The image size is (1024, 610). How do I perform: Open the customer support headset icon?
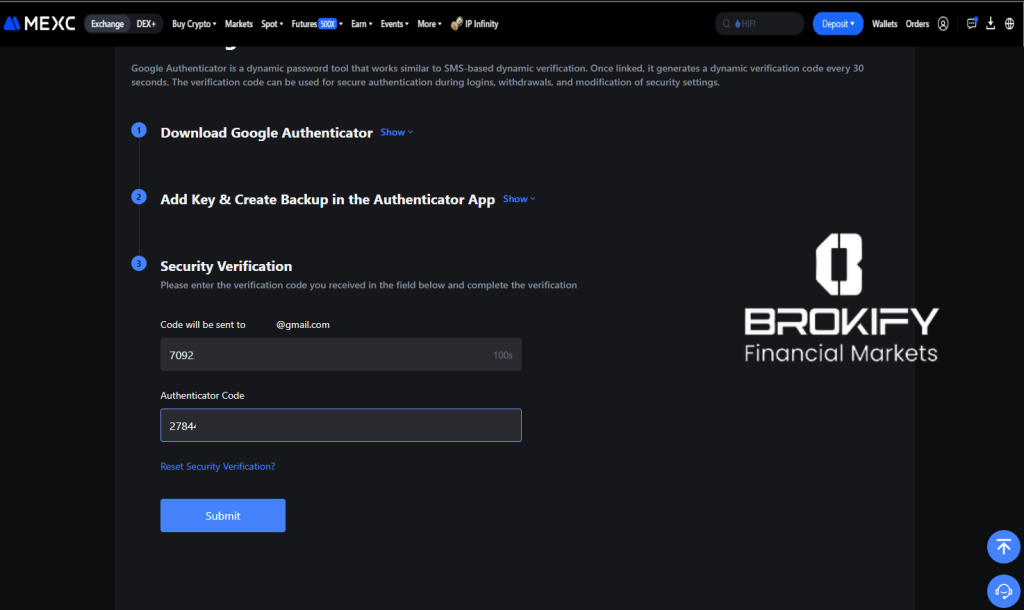pyautogui.click(x=1003, y=591)
